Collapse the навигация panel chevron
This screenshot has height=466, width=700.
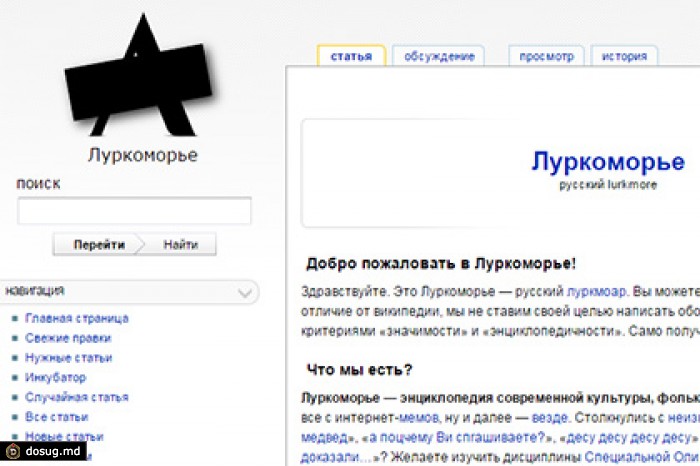click(245, 292)
